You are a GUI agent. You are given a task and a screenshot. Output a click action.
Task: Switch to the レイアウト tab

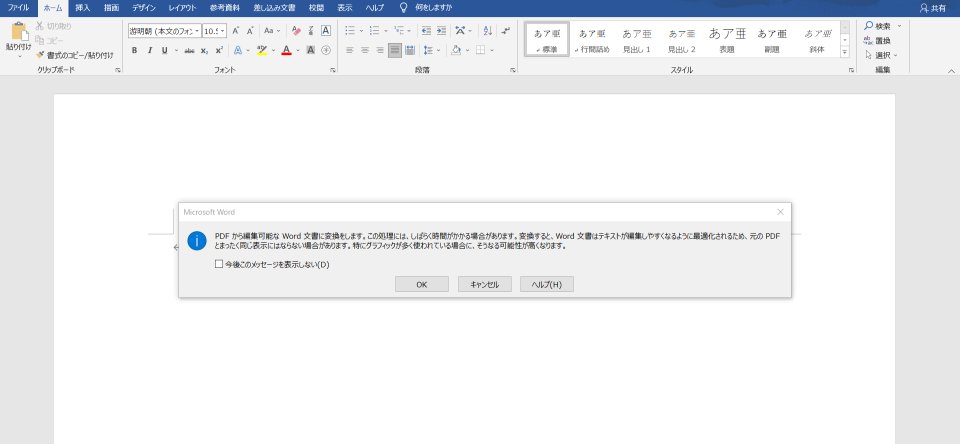pos(182,8)
